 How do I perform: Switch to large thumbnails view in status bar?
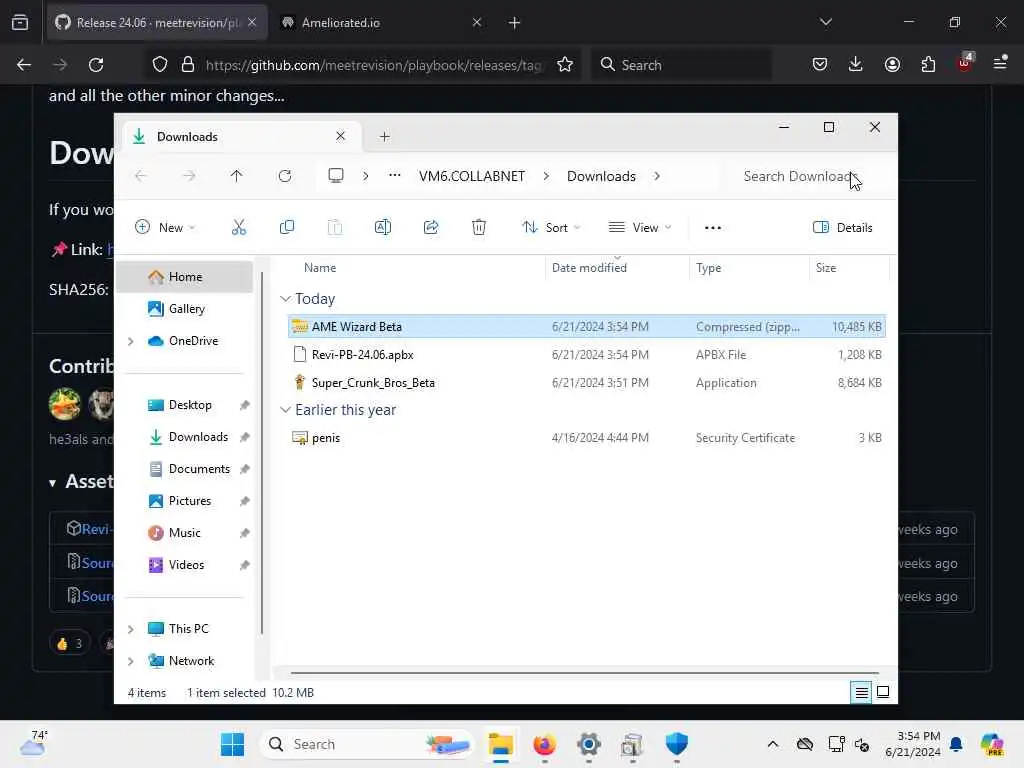pos(883,692)
